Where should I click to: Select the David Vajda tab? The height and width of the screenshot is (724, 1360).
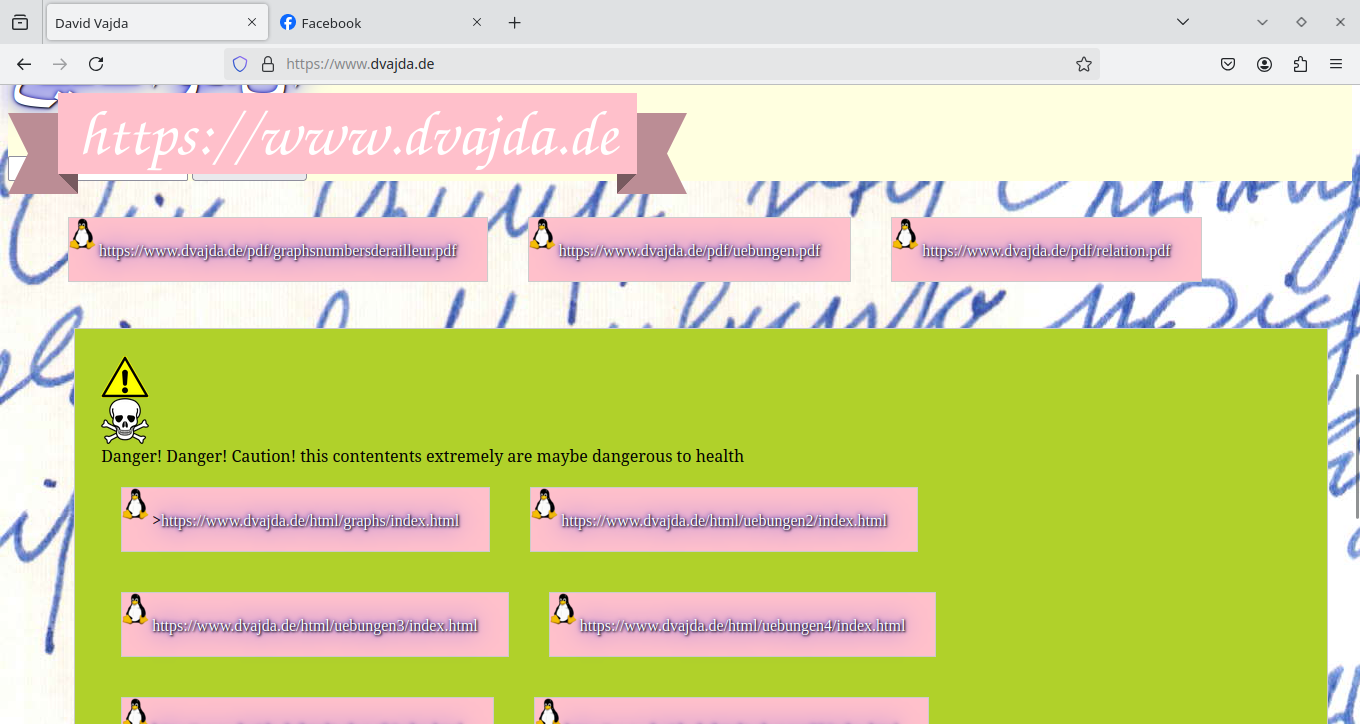[x=140, y=22]
